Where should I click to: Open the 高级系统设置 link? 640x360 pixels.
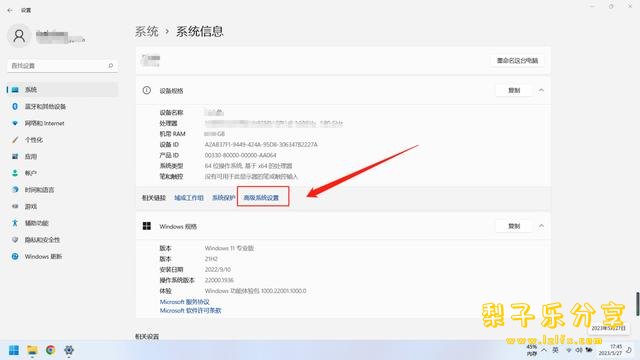pyautogui.click(x=261, y=198)
